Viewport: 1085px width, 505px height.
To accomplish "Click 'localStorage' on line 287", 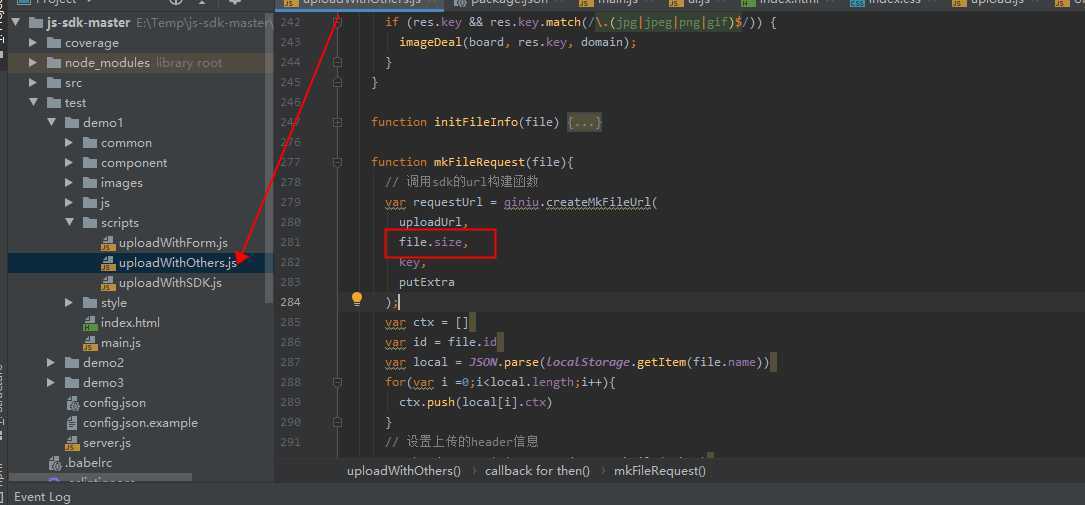I will [587, 362].
